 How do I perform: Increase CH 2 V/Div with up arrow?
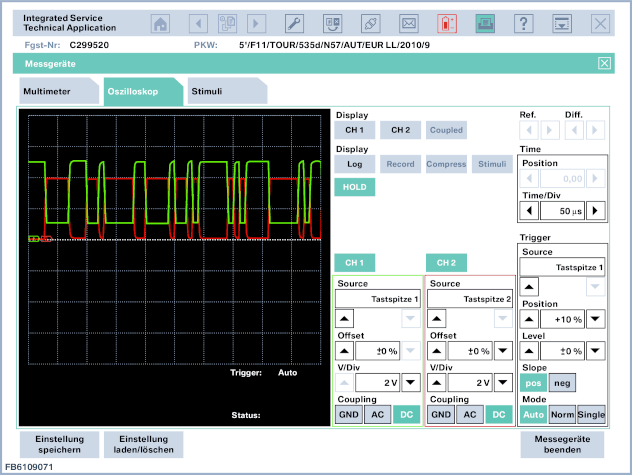[437, 382]
